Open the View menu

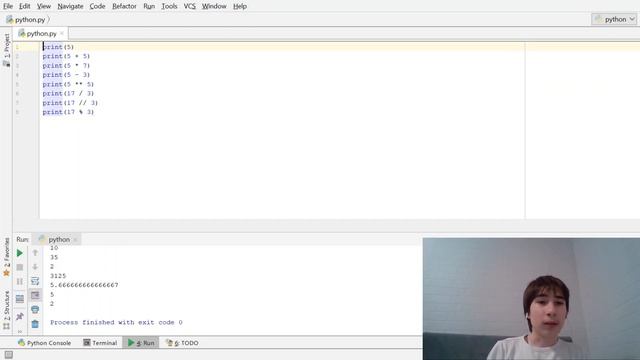44,6
